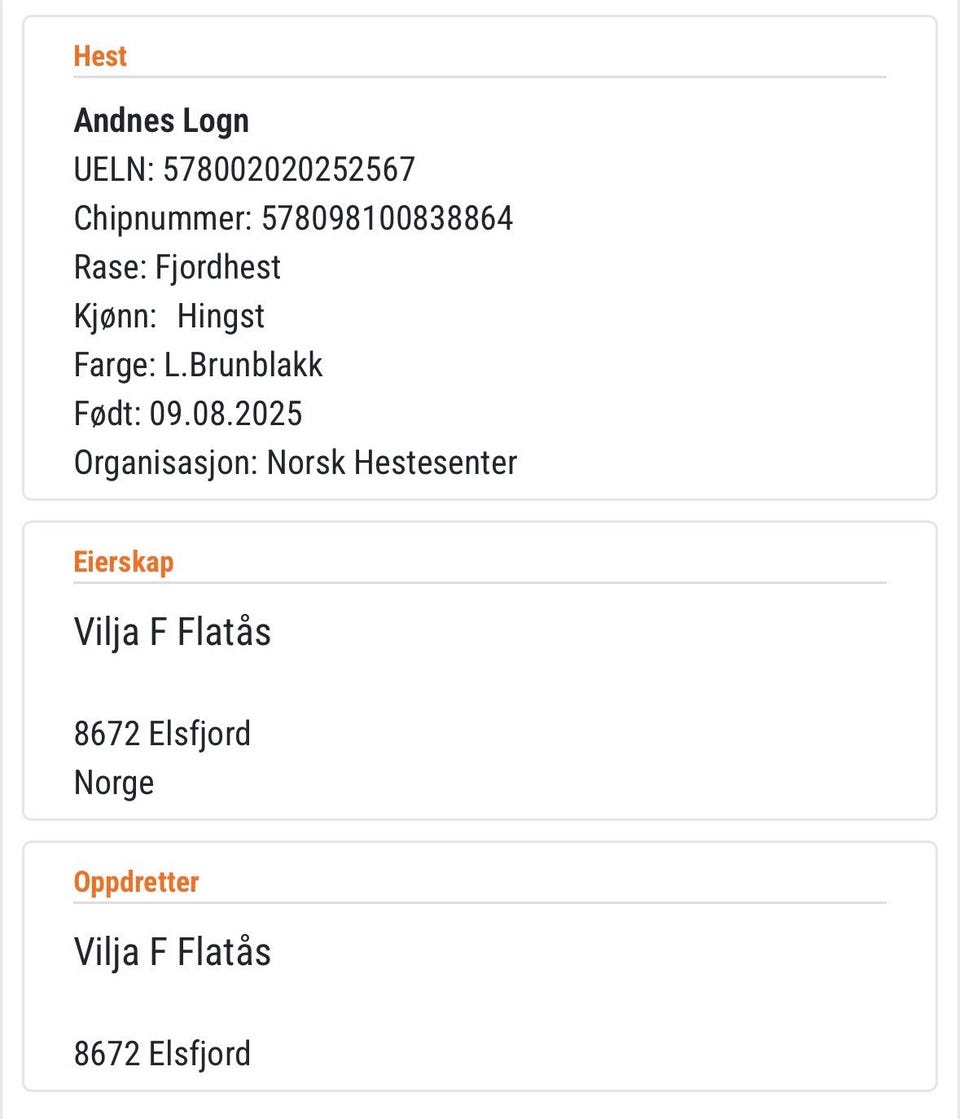Click the Hest section heading
Screen dimensions: 960x1119
[100, 56]
